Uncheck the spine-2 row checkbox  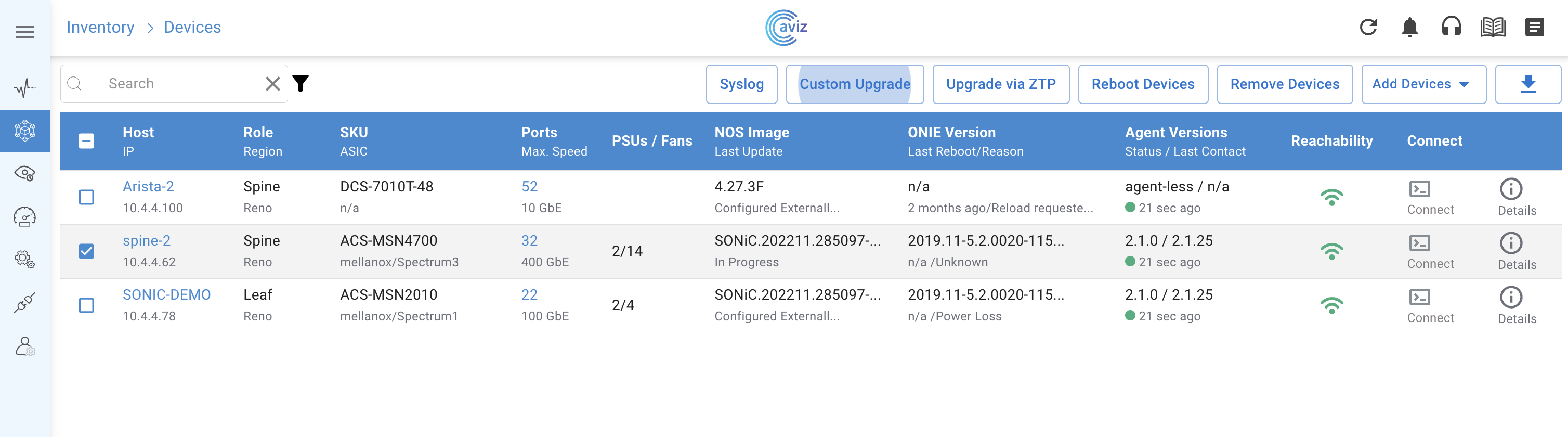point(86,251)
